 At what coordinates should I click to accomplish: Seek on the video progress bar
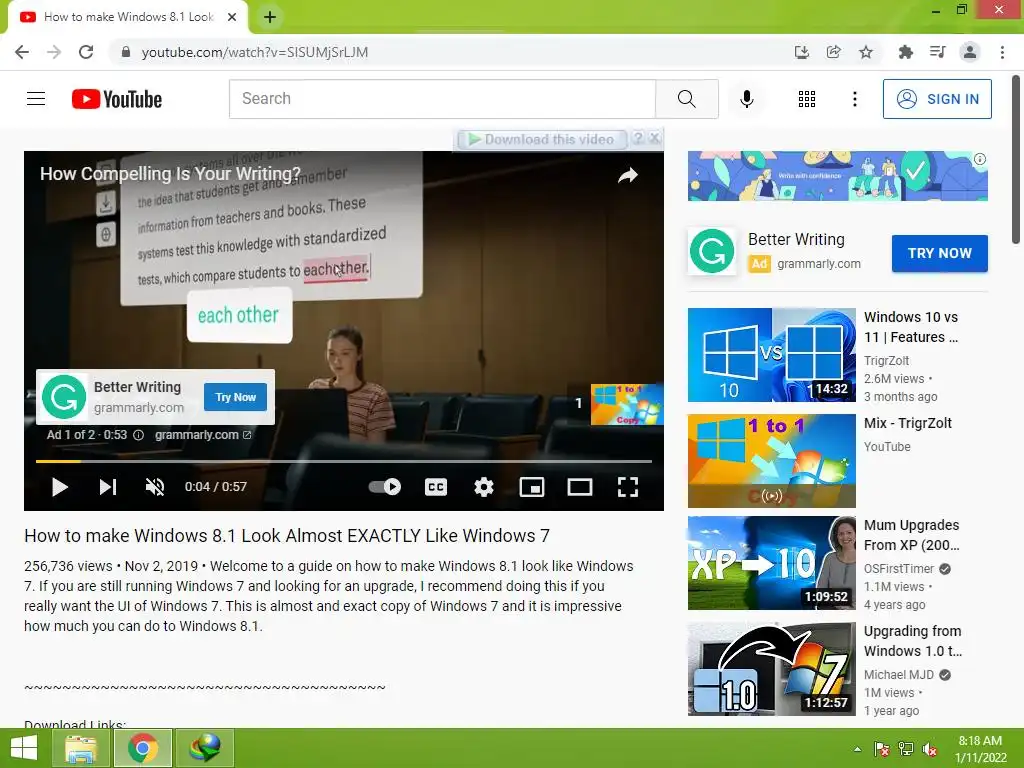point(344,461)
